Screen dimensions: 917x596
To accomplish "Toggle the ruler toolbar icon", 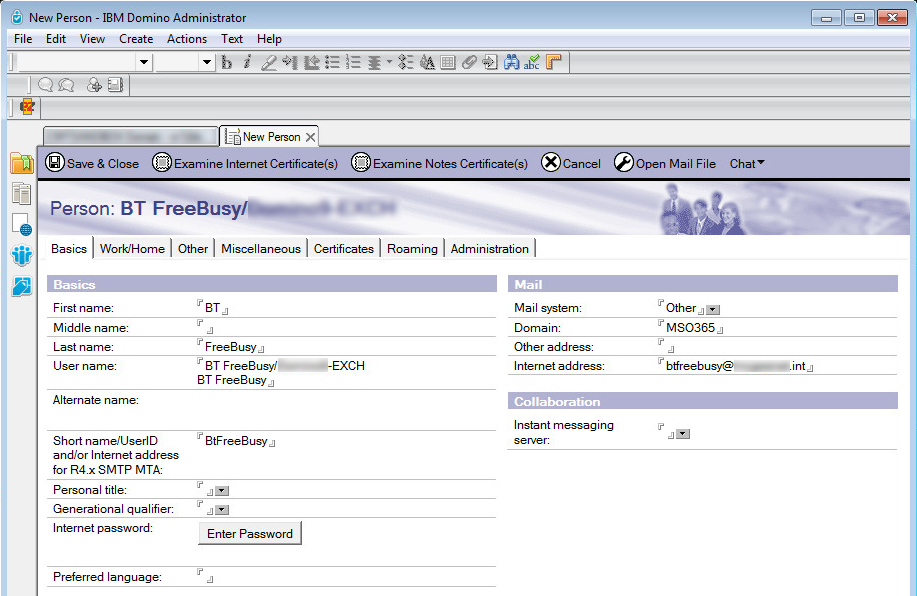I will click(x=553, y=62).
